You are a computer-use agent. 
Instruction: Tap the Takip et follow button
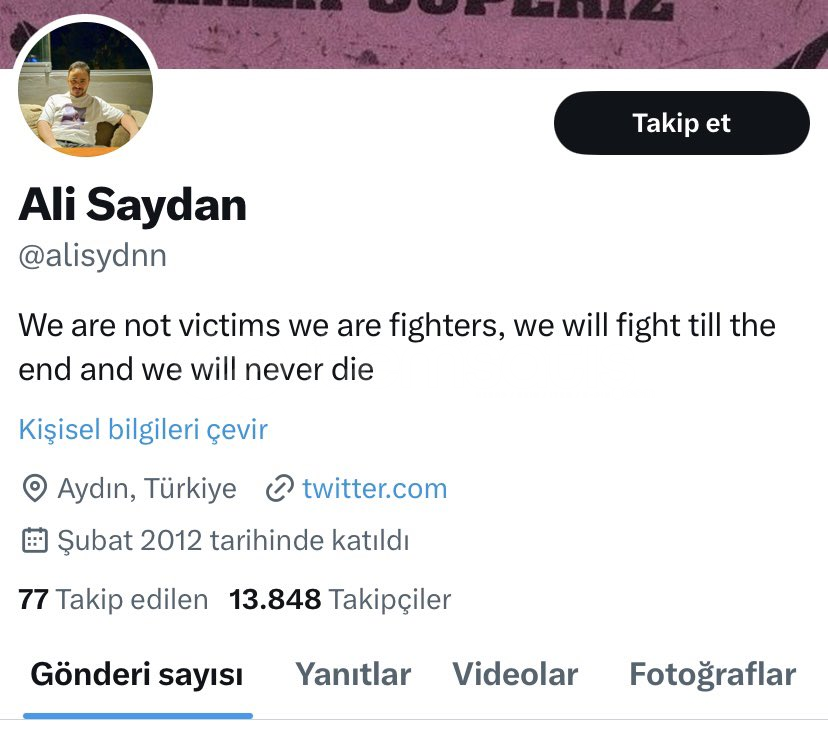pyautogui.click(x=681, y=123)
